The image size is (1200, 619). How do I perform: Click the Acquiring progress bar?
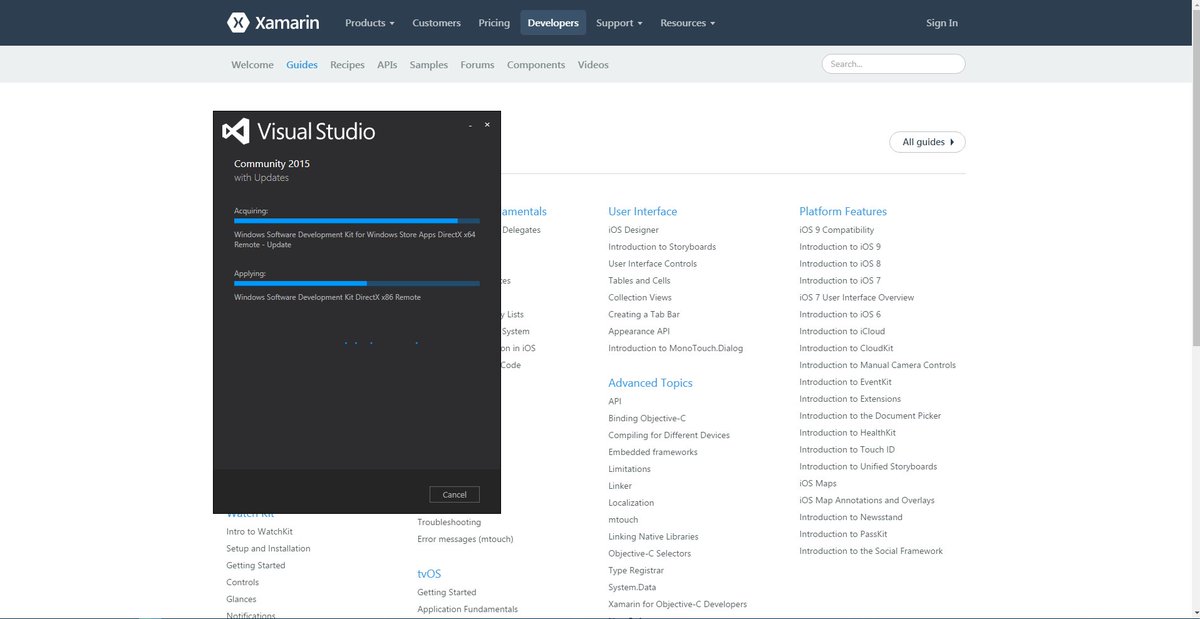[x=357, y=220]
